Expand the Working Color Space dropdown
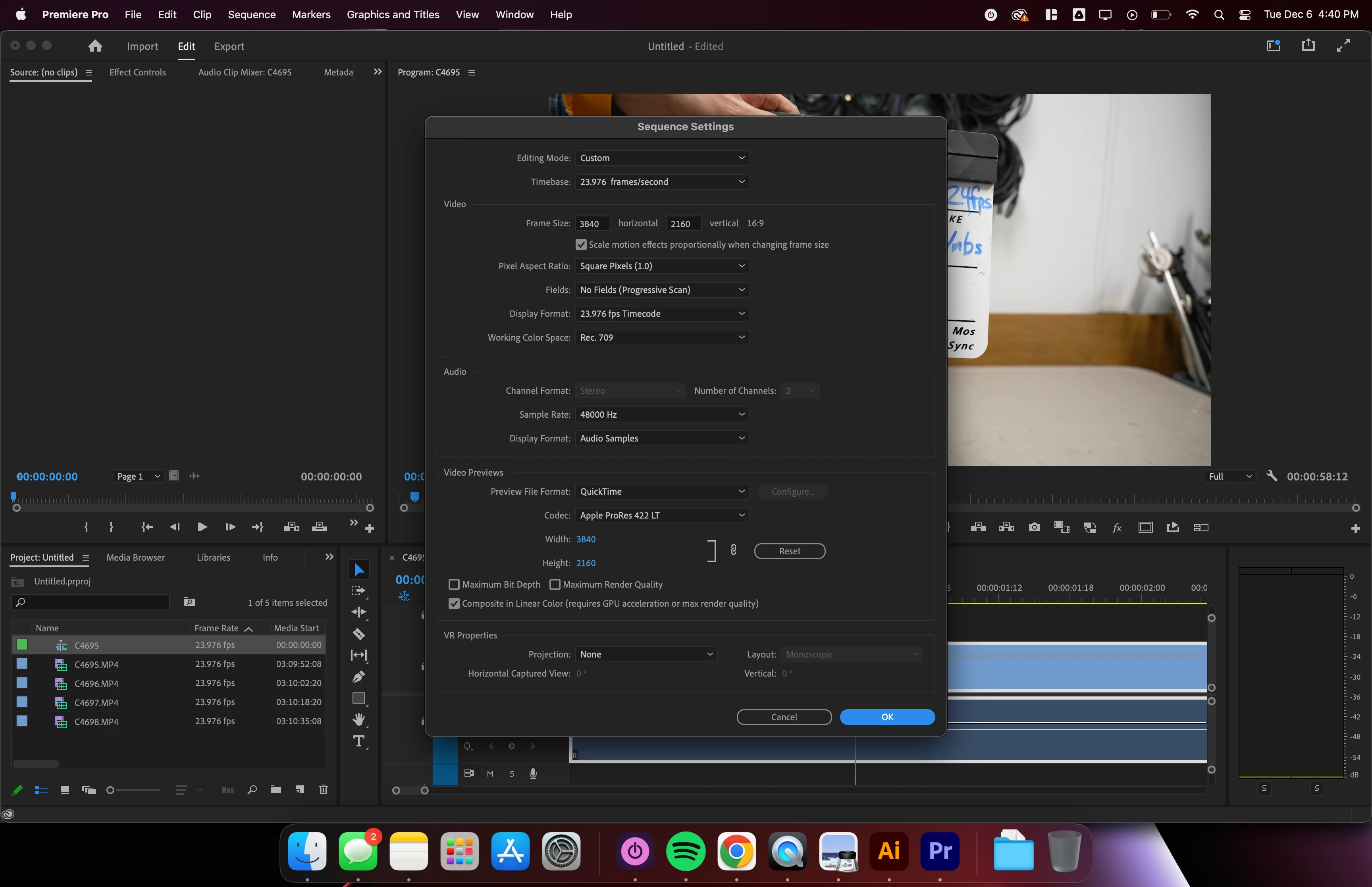 coord(661,337)
